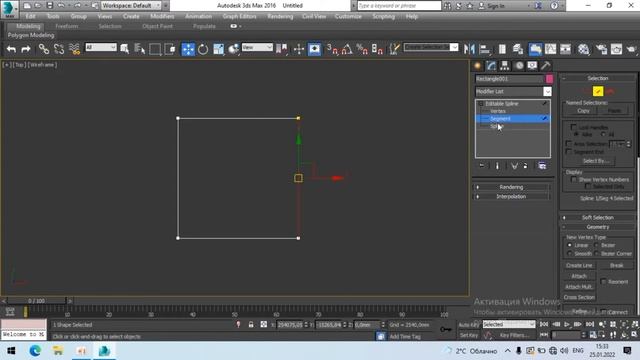Click the Cross Section button
The height and width of the screenshot is (360, 640).
click(x=579, y=297)
